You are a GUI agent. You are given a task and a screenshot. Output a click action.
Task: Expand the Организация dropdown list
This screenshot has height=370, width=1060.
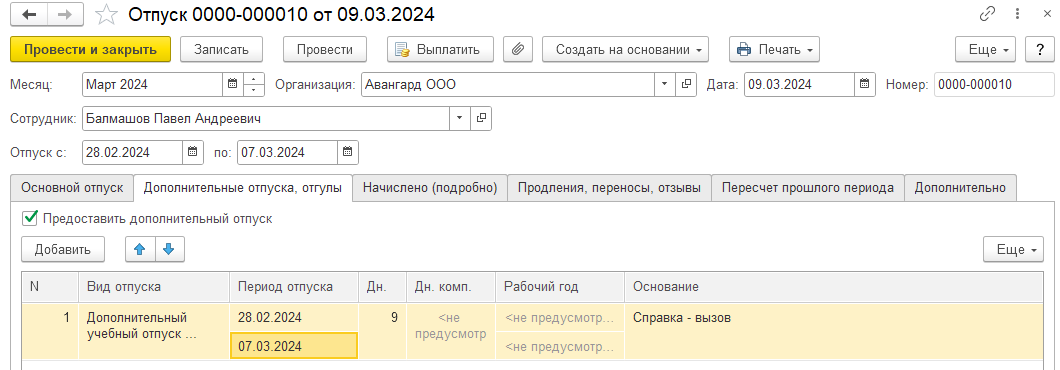[x=664, y=85]
